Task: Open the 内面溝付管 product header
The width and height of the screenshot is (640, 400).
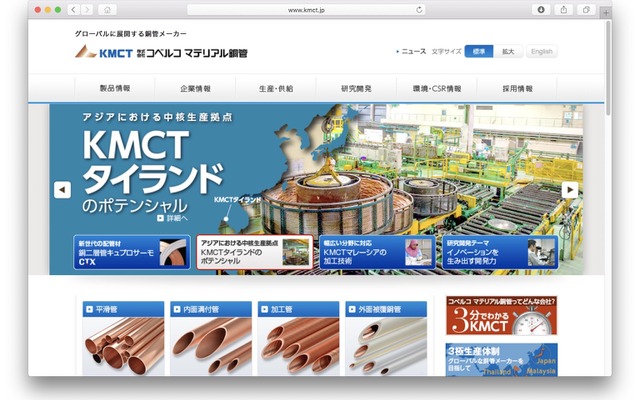Action: point(211,309)
